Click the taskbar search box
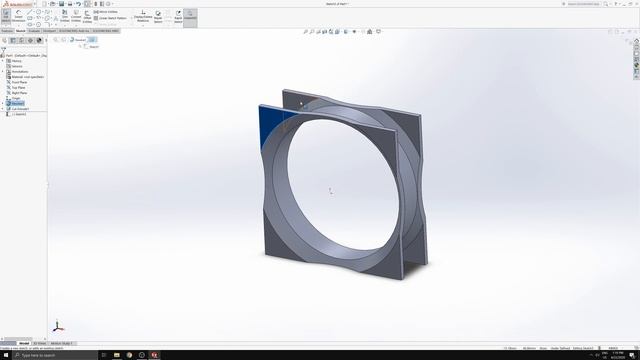 (55, 355)
